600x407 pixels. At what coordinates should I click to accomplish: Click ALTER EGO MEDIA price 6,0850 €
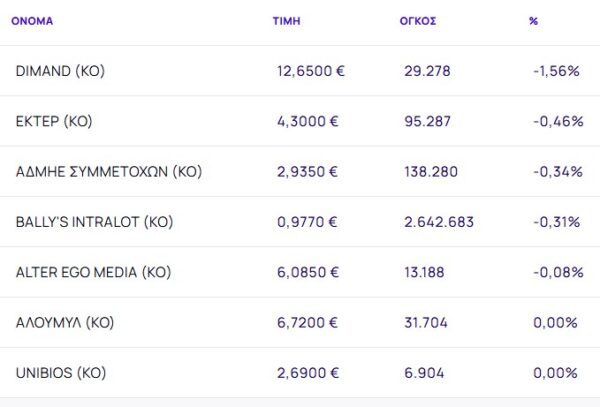(x=307, y=272)
